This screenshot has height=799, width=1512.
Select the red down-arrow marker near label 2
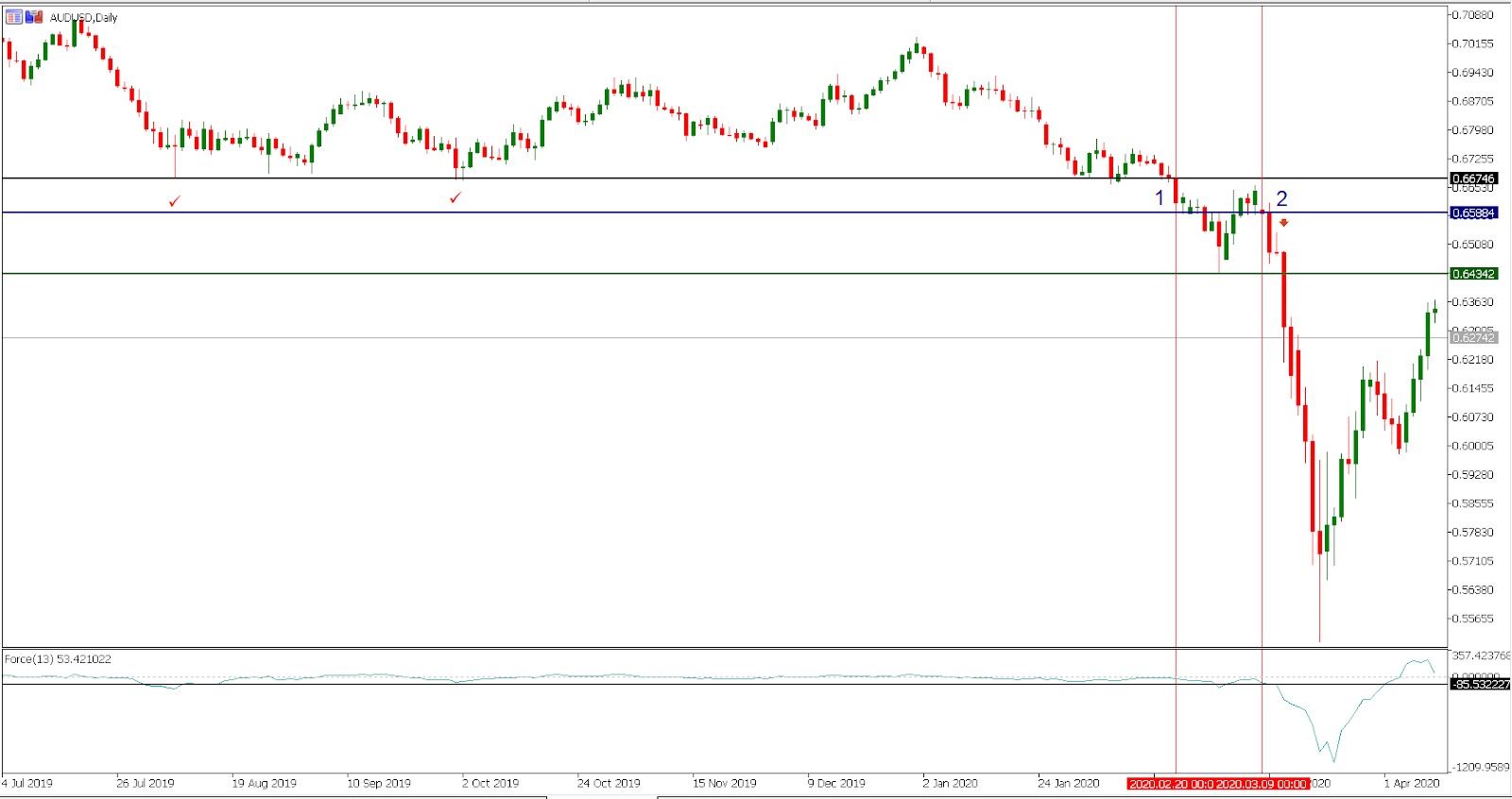click(x=1283, y=223)
